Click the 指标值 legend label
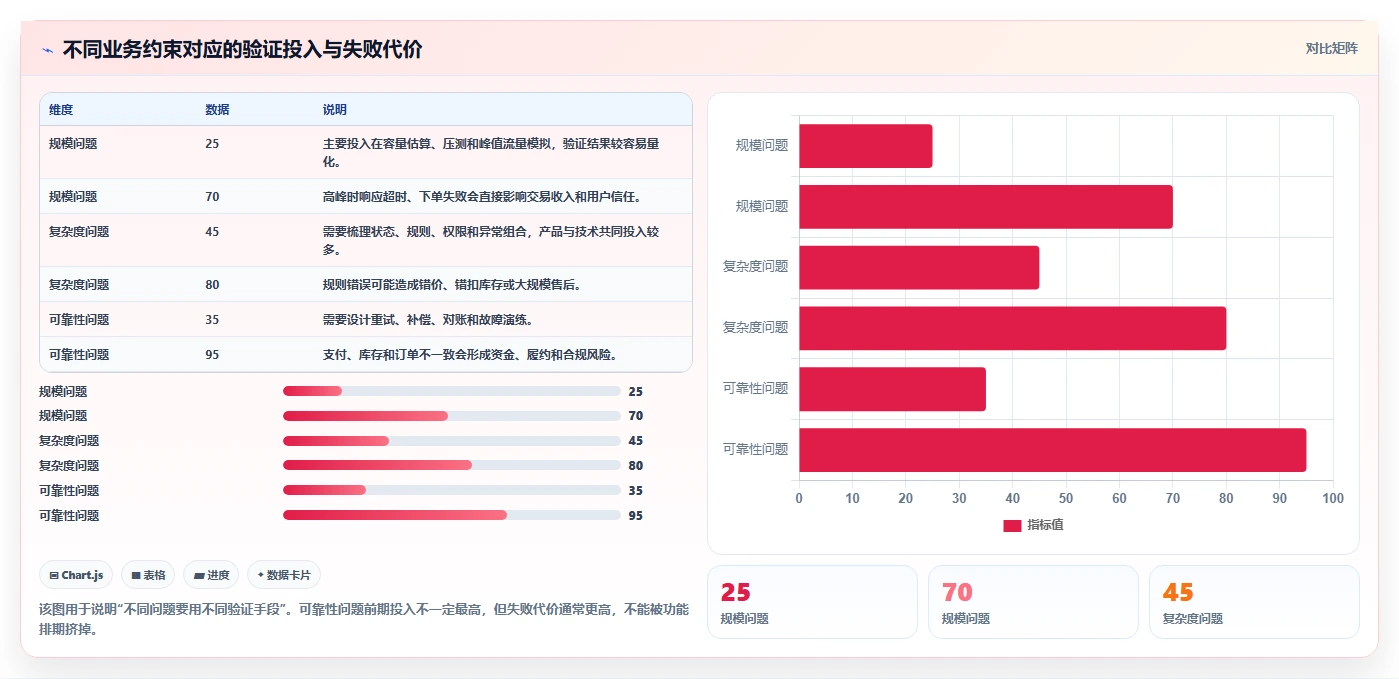 pos(1045,525)
